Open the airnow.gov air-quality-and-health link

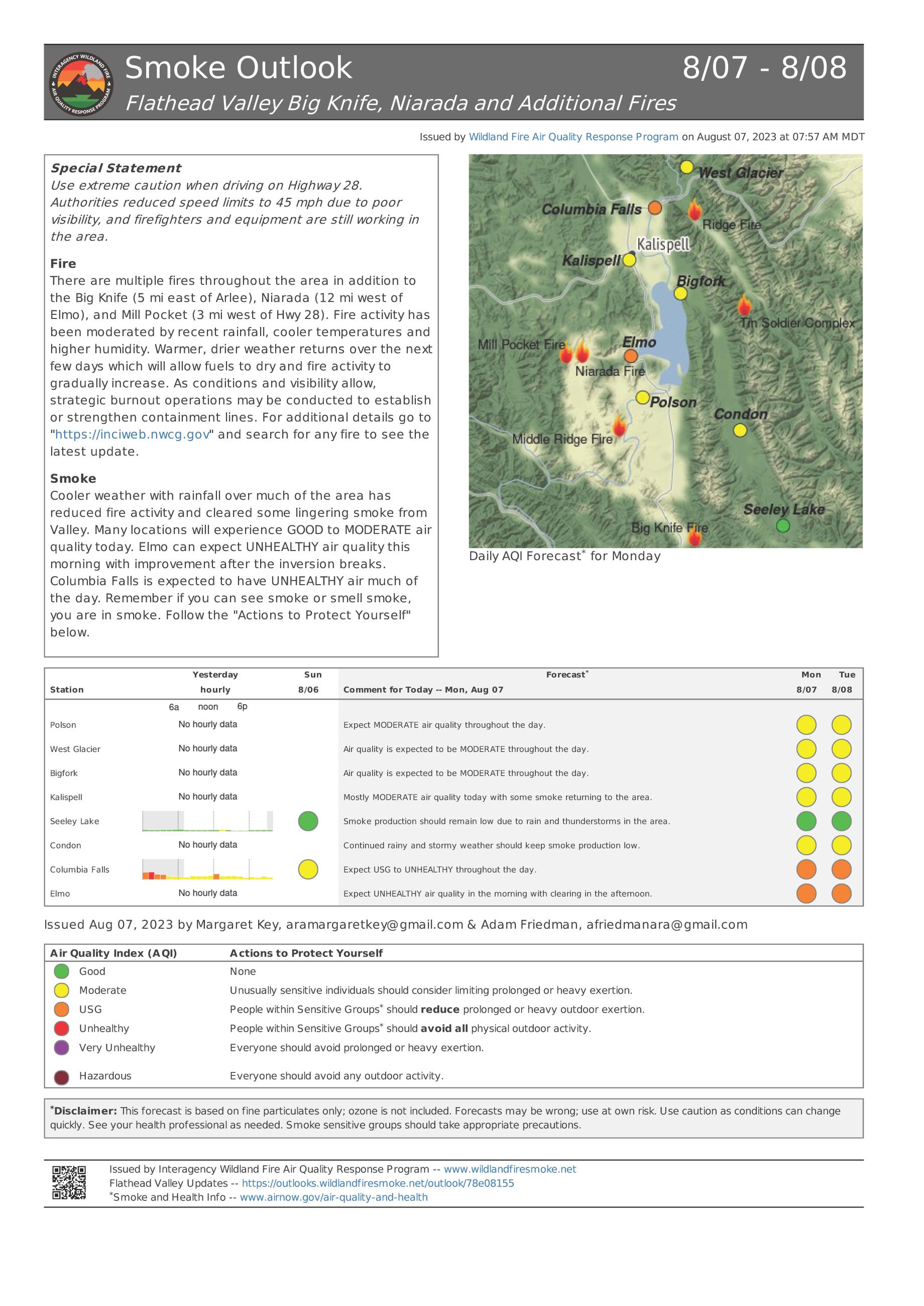click(333, 1196)
